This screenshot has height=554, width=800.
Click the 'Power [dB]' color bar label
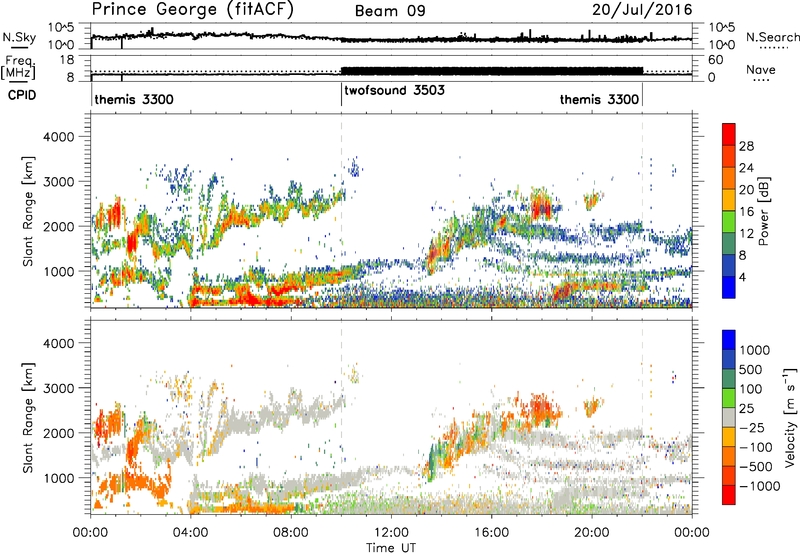coord(763,211)
